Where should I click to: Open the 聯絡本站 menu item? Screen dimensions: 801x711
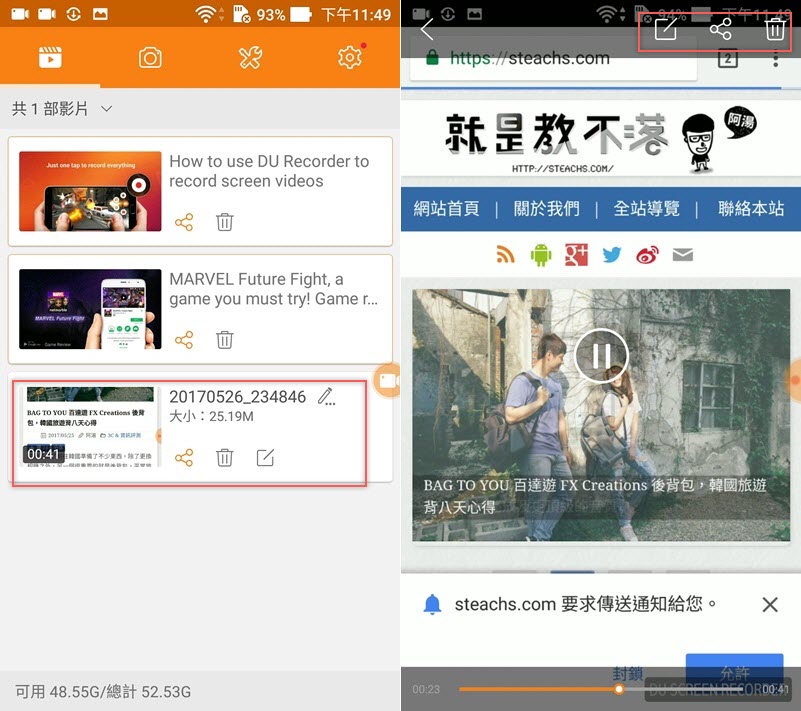751,208
